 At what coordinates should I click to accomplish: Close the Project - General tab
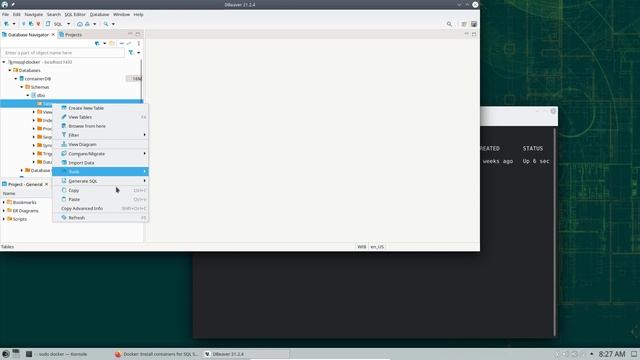47,184
